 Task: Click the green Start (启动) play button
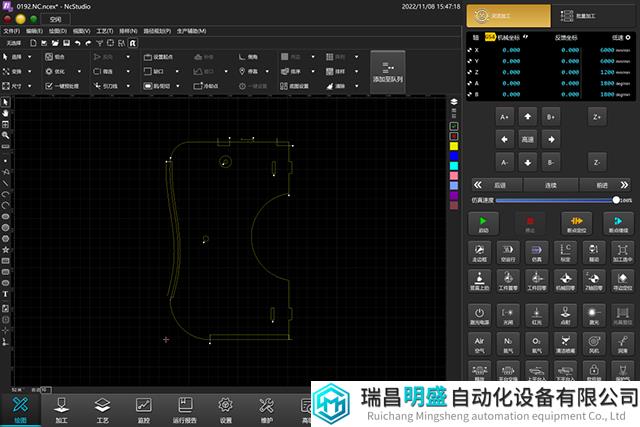click(x=484, y=222)
